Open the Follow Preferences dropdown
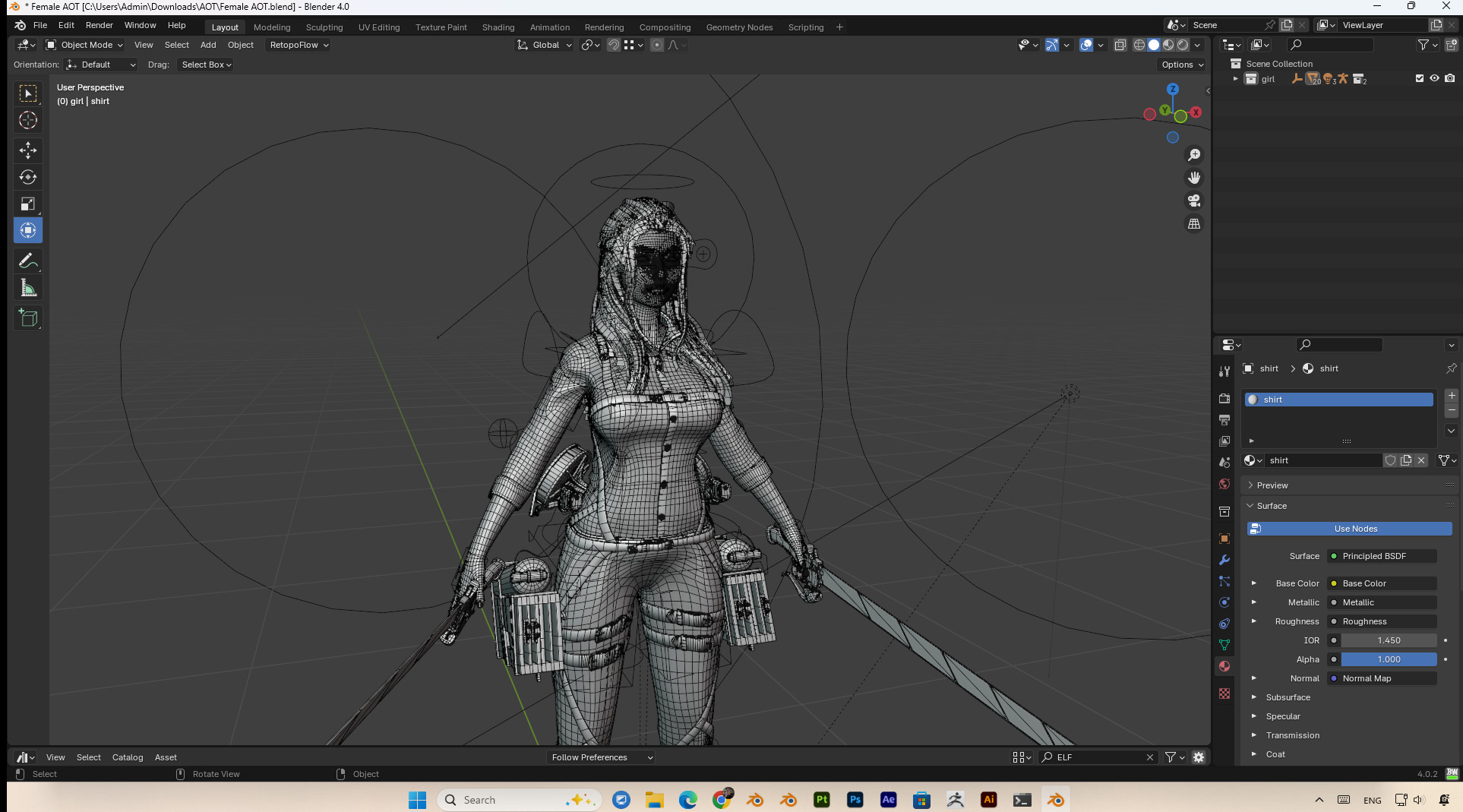1463x812 pixels. tap(601, 757)
